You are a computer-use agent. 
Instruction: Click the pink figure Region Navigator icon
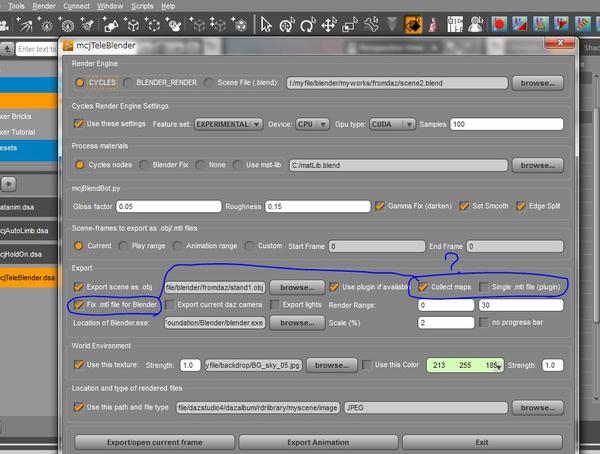pyautogui.click(x=434, y=24)
